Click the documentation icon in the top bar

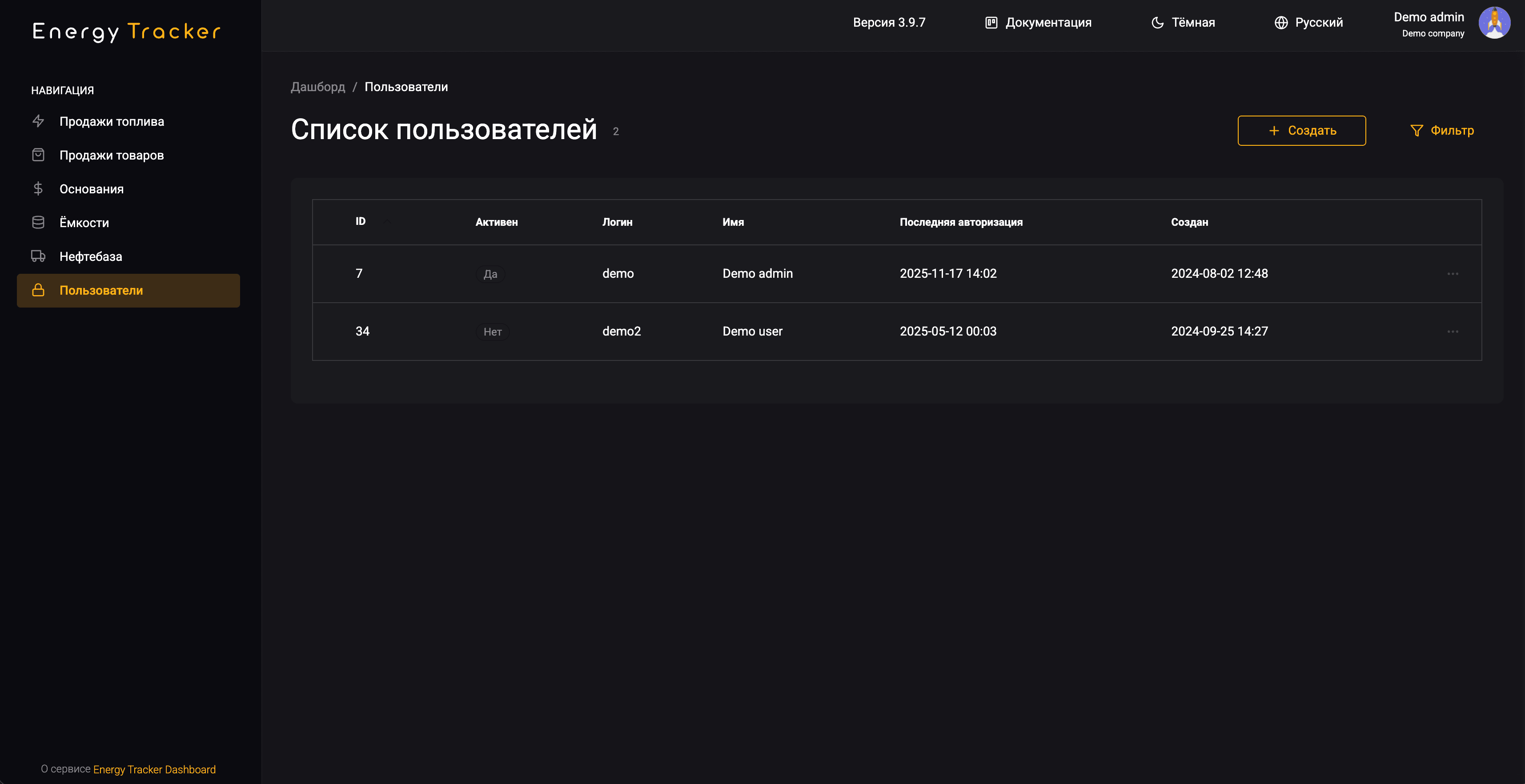coord(991,22)
